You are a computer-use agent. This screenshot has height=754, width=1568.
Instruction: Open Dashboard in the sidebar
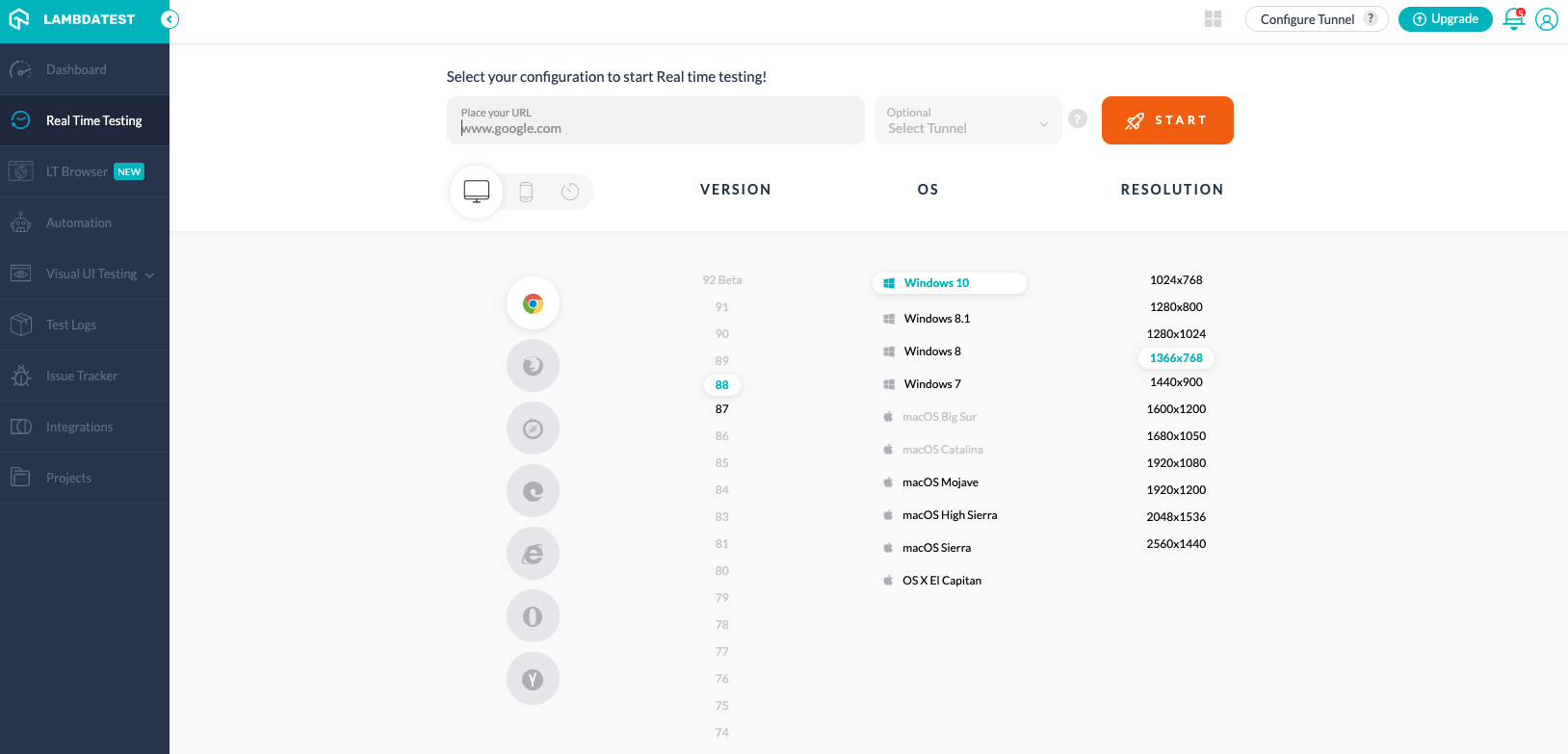85,69
